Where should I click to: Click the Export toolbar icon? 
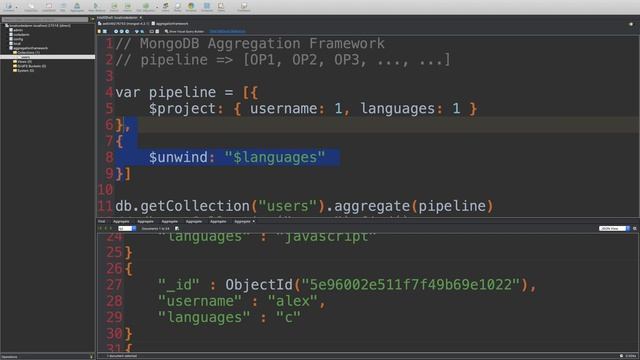(x=114, y=7)
